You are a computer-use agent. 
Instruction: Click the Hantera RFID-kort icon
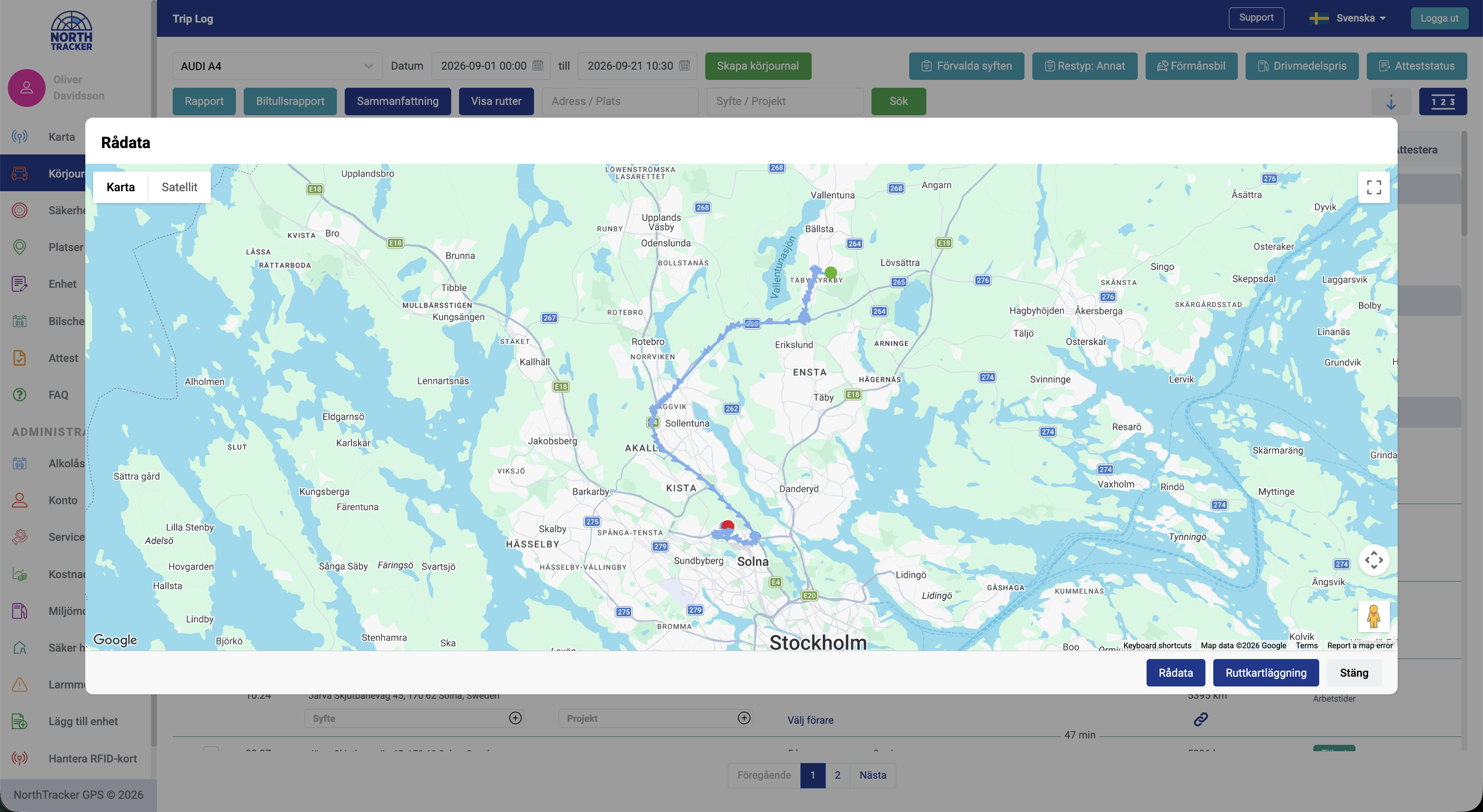click(x=20, y=759)
